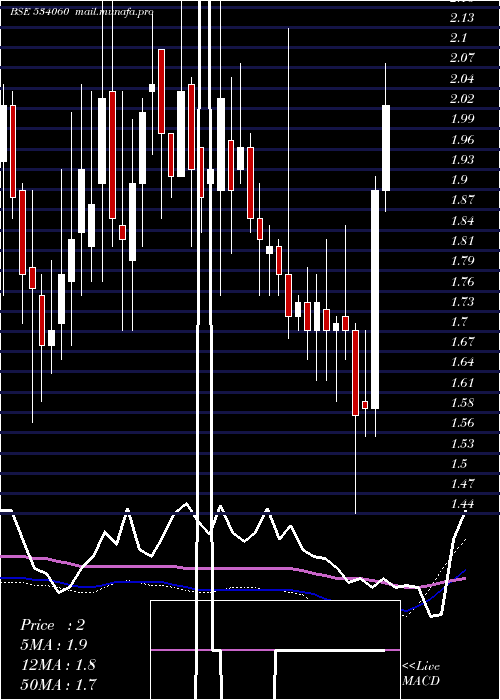
Task: Click the 1.64 price axis label
Action: point(462,362)
